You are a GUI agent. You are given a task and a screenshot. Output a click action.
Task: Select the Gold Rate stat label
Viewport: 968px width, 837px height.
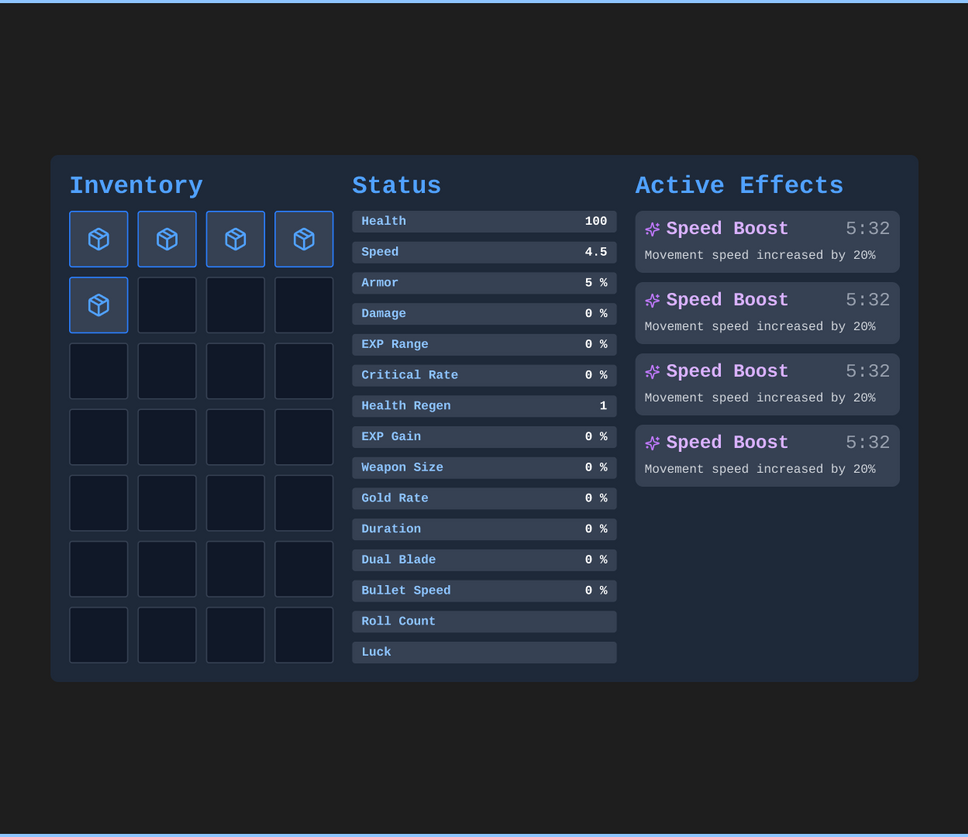(394, 498)
